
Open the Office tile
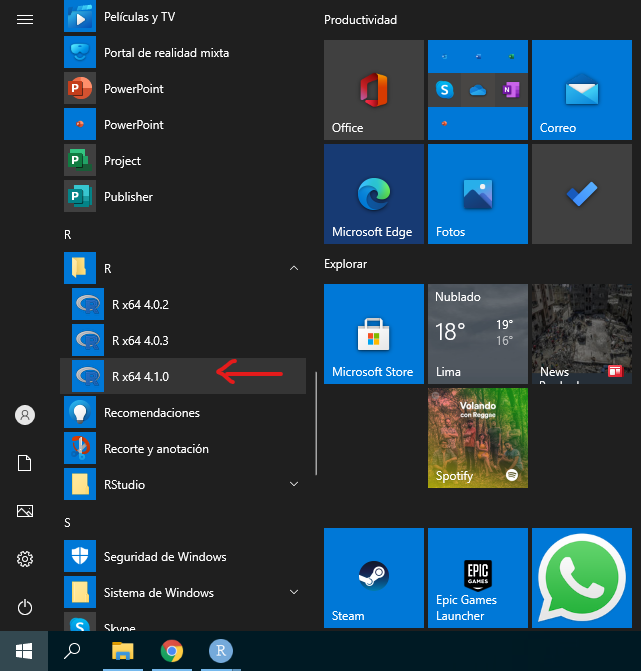click(374, 90)
